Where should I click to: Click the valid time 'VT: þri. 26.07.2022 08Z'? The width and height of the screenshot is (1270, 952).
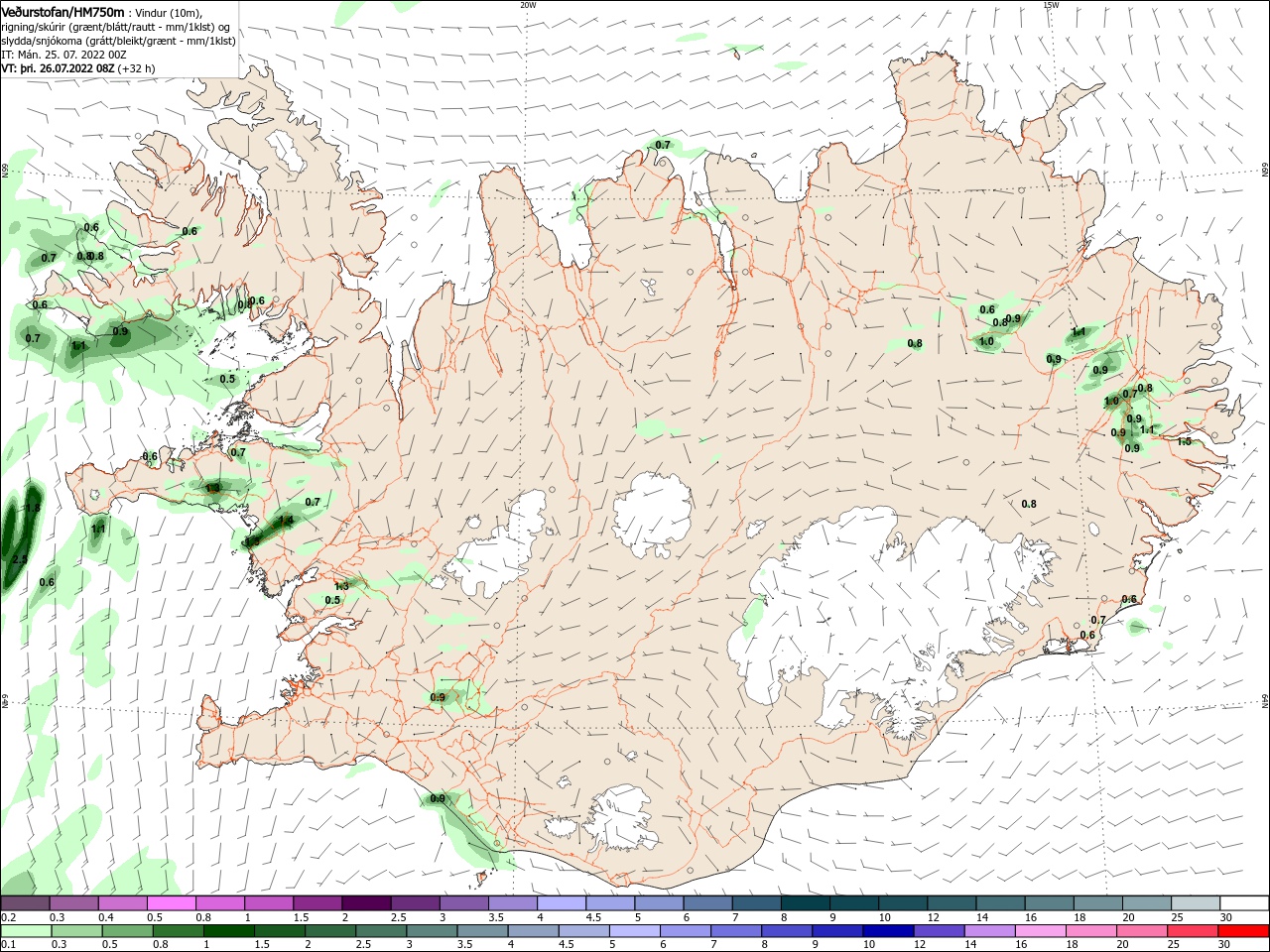click(58, 69)
